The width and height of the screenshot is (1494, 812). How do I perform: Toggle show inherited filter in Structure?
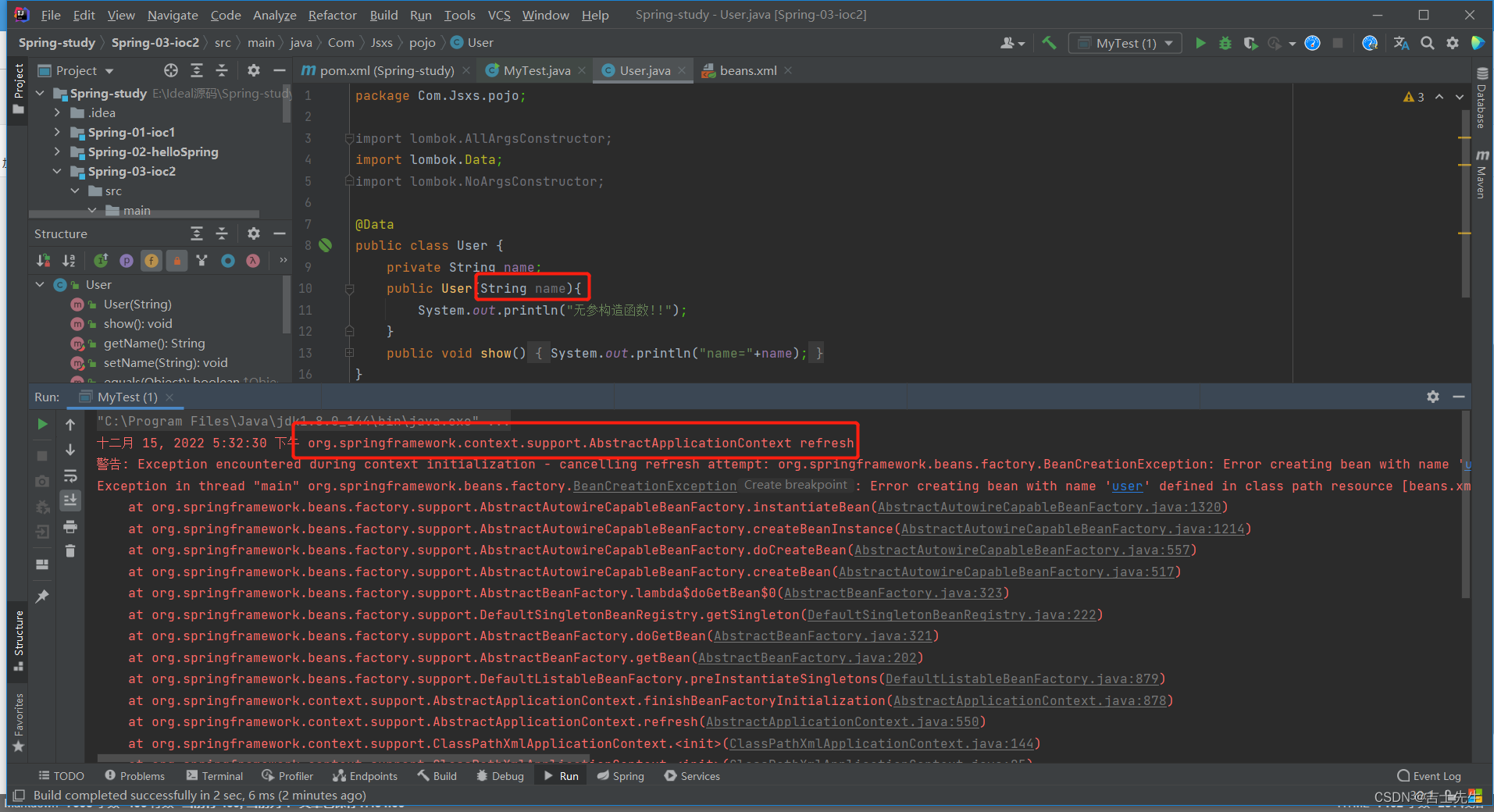[202, 261]
